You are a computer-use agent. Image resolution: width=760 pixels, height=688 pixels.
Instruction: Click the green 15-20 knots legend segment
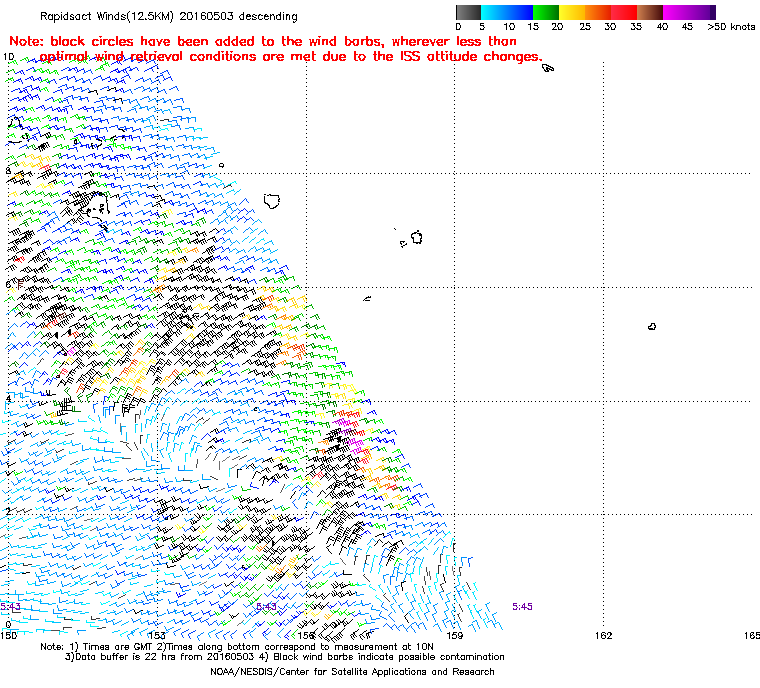(x=546, y=12)
